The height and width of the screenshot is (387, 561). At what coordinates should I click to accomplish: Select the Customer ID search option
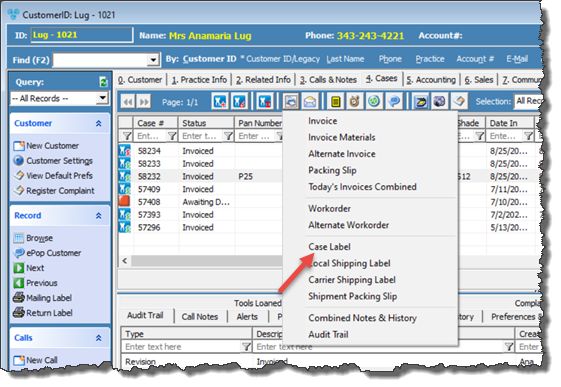(x=210, y=59)
